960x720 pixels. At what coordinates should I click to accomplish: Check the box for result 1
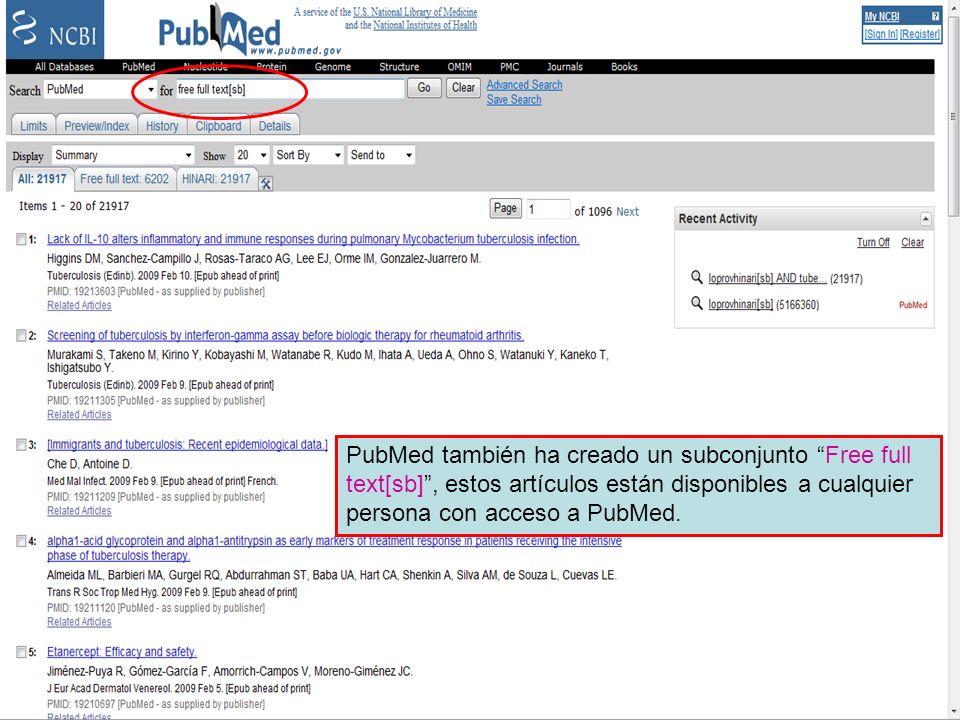point(21,239)
